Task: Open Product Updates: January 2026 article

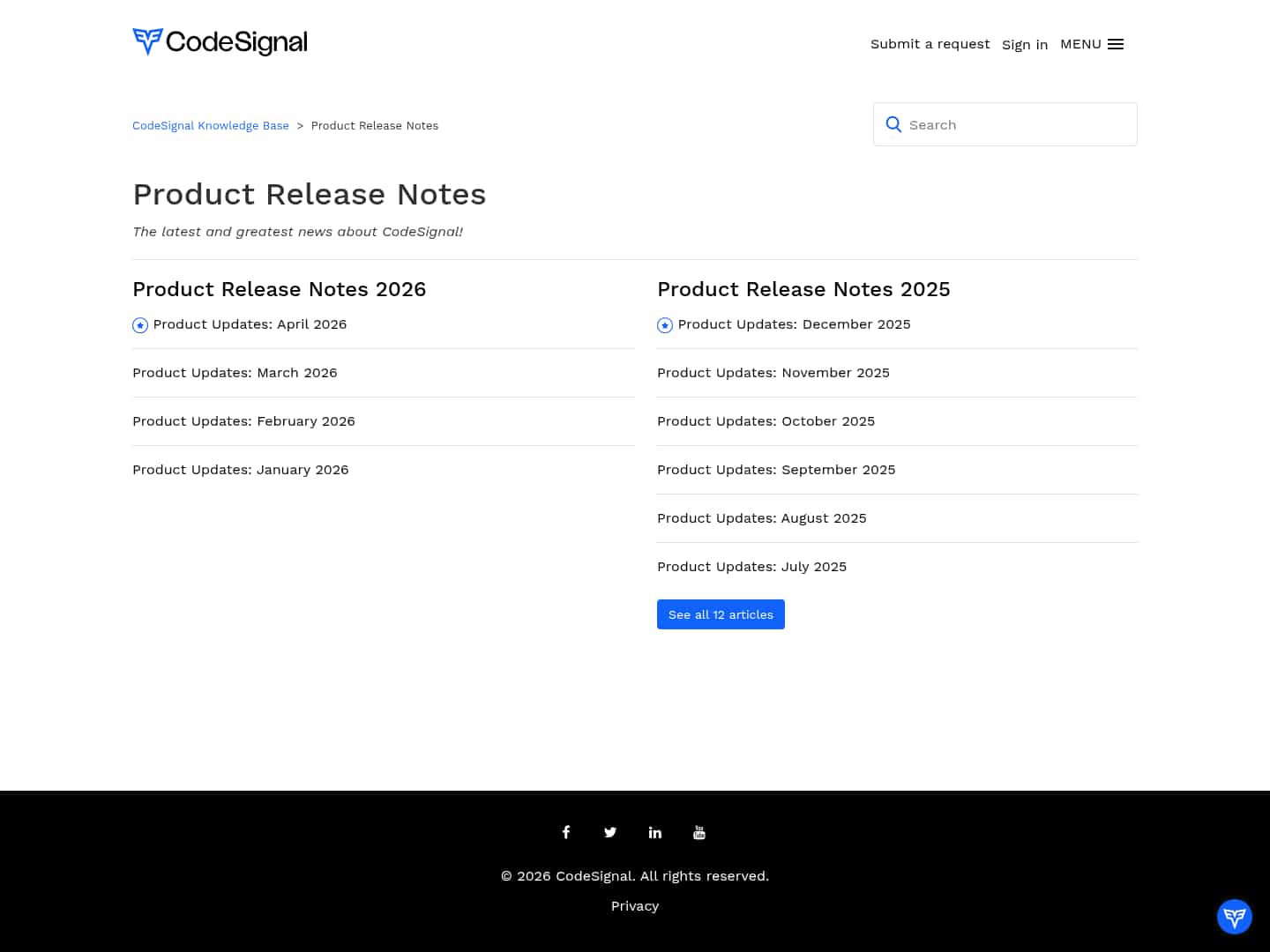Action: pyautogui.click(x=241, y=470)
